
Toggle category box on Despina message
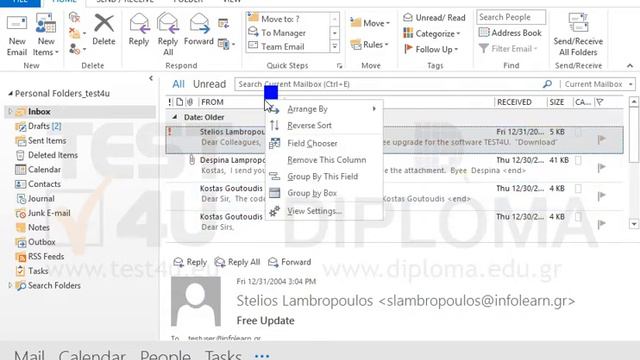578,160
